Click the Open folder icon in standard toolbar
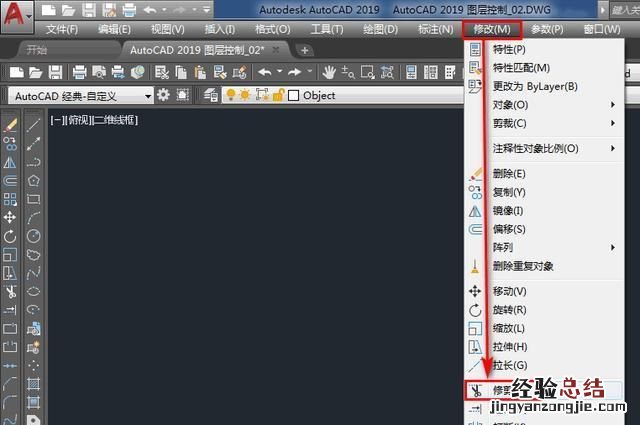The height and width of the screenshot is (425, 640). pyautogui.click(x=36, y=73)
